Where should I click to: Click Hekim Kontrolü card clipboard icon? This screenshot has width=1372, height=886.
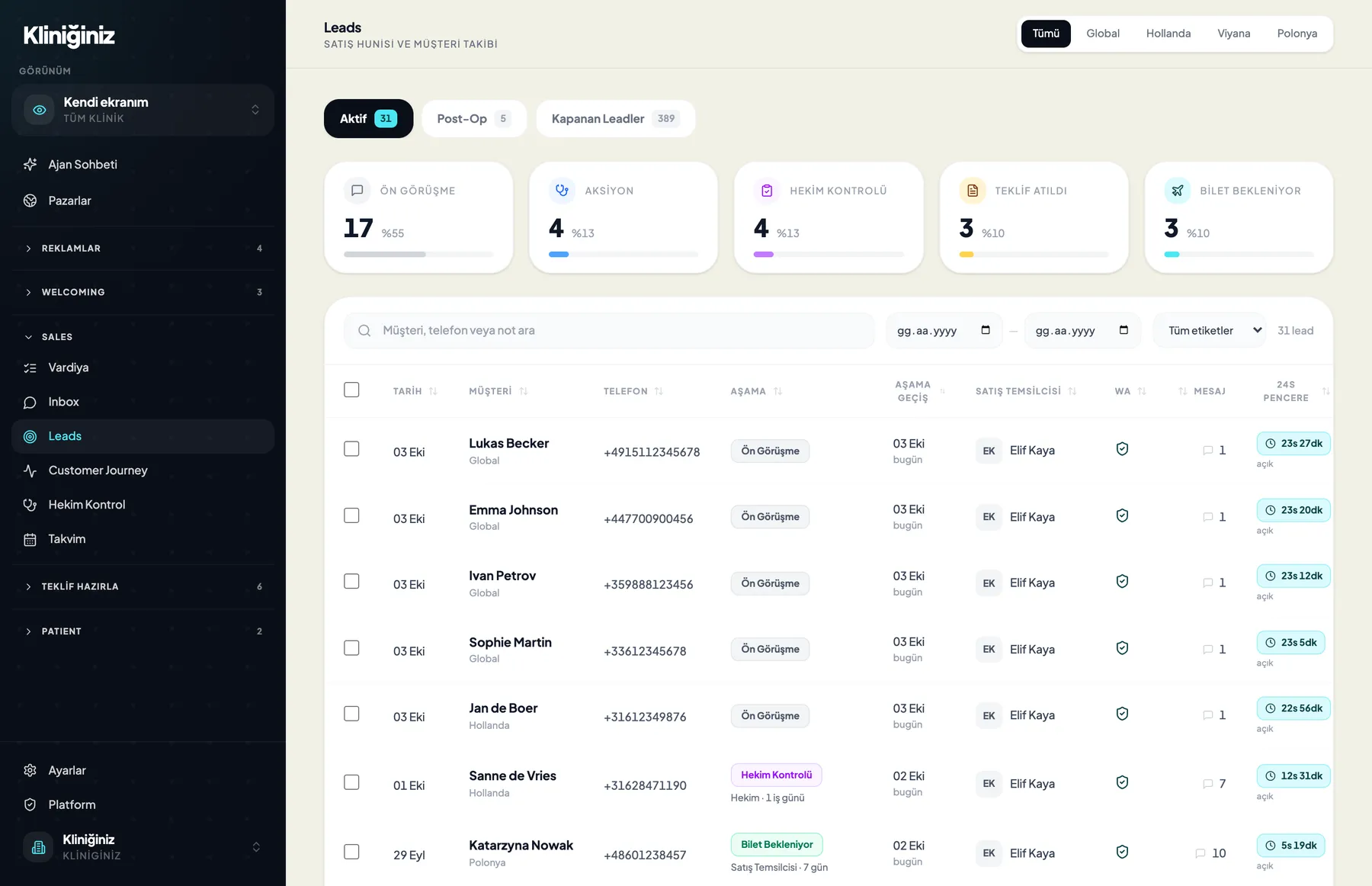coord(767,191)
